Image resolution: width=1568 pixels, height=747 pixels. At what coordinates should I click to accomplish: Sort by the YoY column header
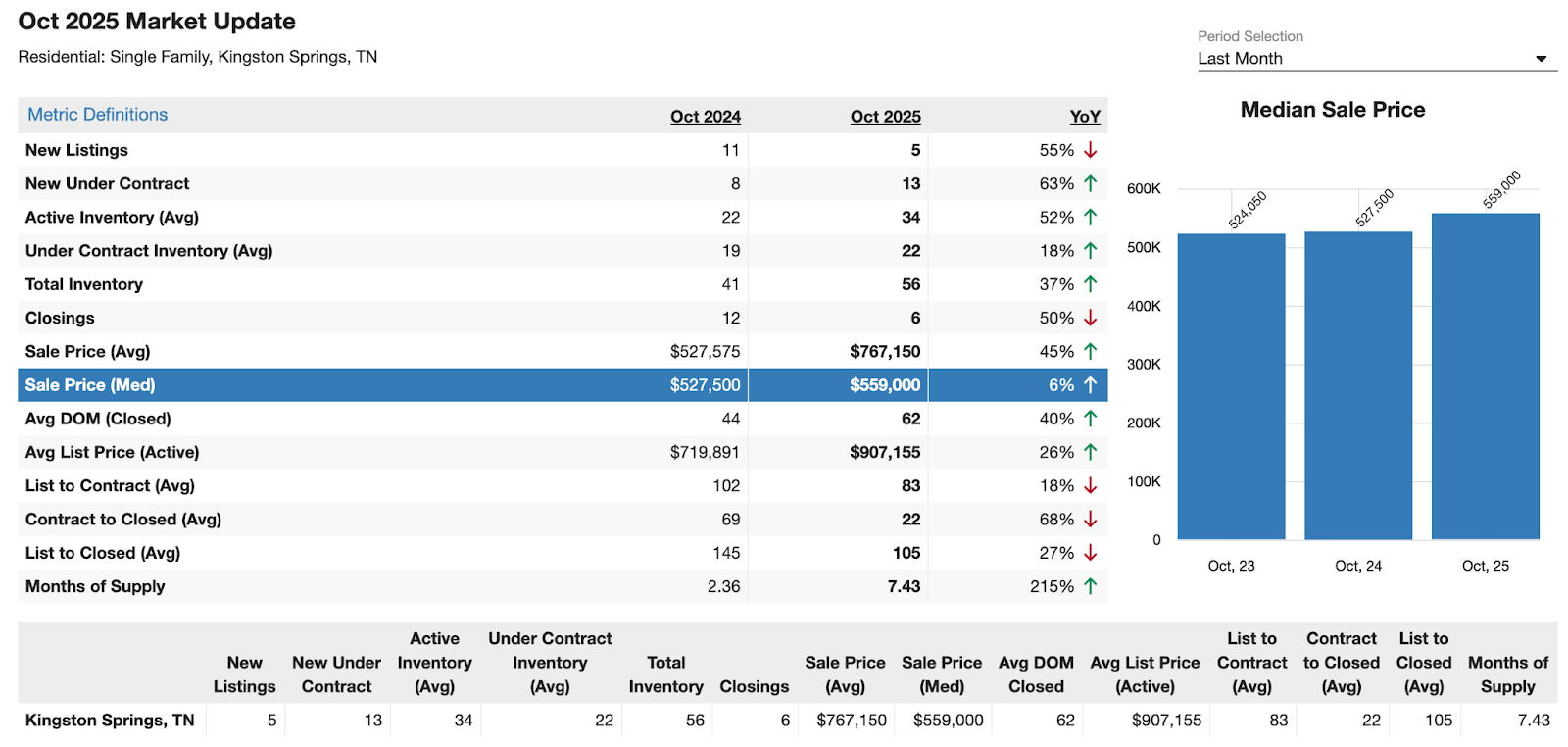click(x=1084, y=117)
